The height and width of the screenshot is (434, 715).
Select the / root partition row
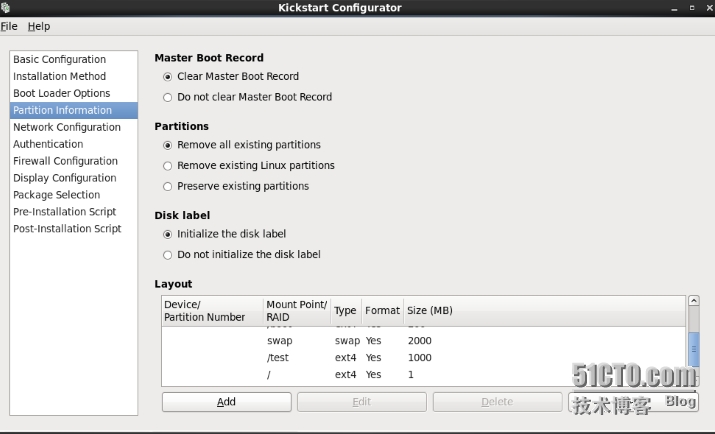pos(424,375)
